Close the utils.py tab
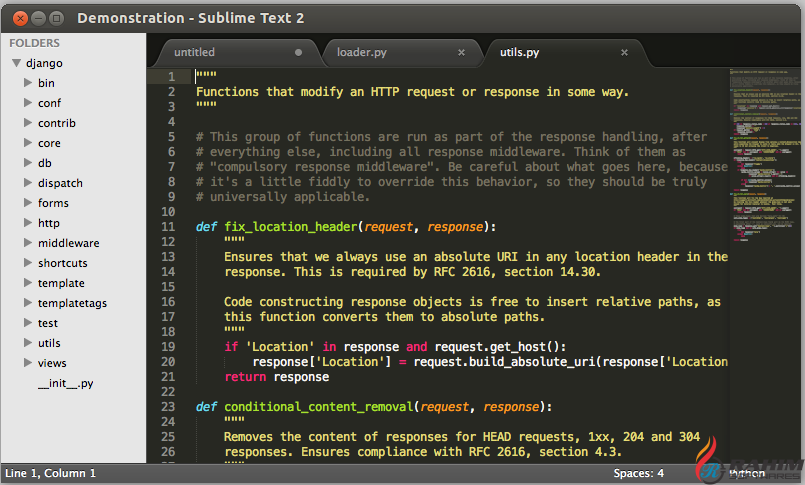Viewport: 805px width, 485px height. pyautogui.click(x=624, y=52)
